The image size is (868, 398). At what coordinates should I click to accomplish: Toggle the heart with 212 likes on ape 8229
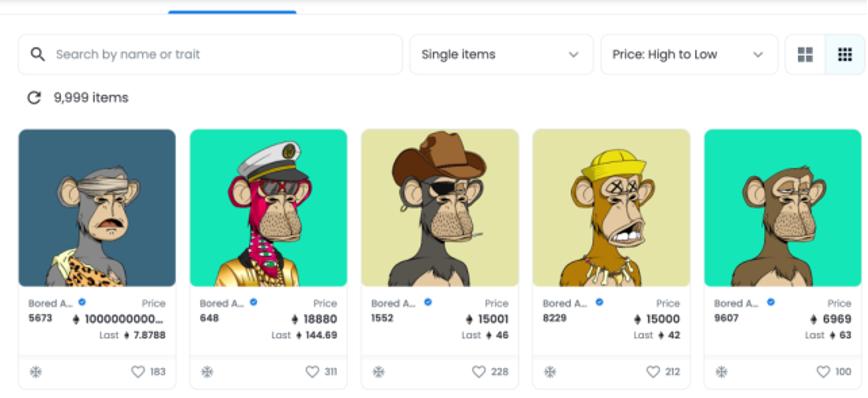pos(654,372)
